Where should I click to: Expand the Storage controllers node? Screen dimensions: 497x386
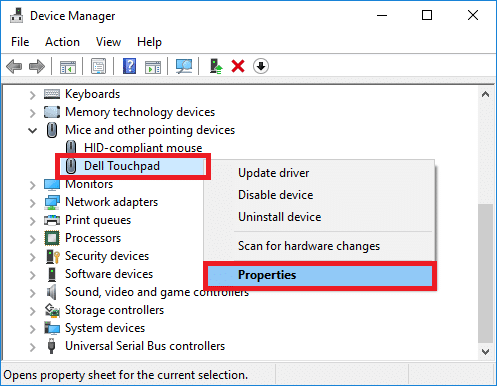pos(32,311)
